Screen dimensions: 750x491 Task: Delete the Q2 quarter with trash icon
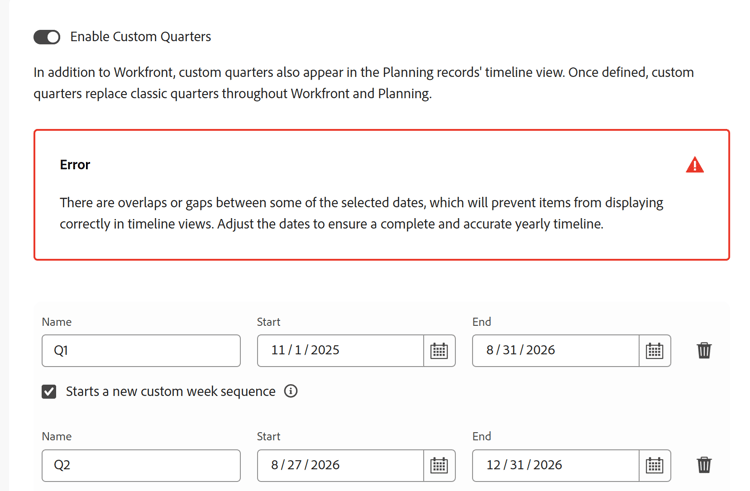click(x=704, y=465)
